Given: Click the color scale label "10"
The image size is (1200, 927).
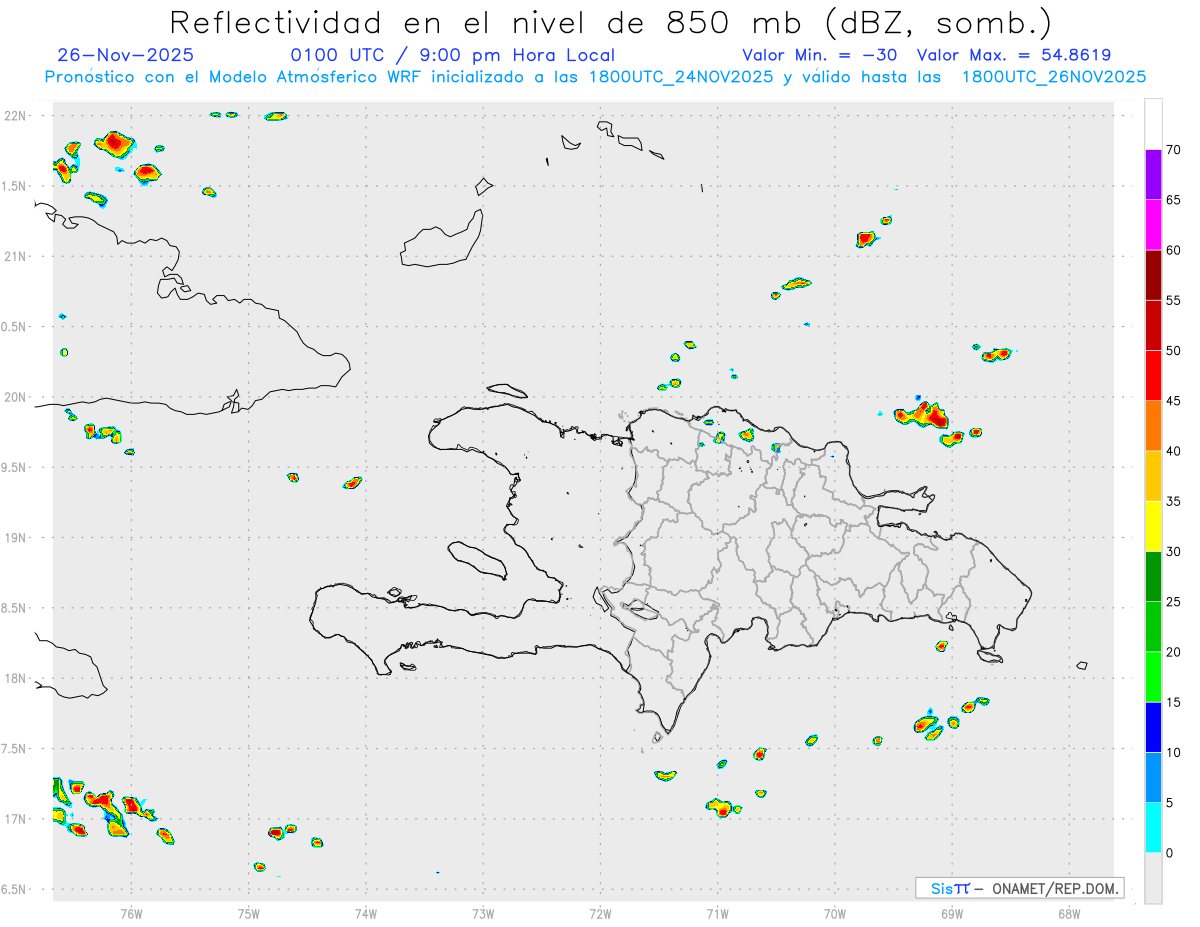Looking at the screenshot, I should pyautogui.click(x=1173, y=752).
